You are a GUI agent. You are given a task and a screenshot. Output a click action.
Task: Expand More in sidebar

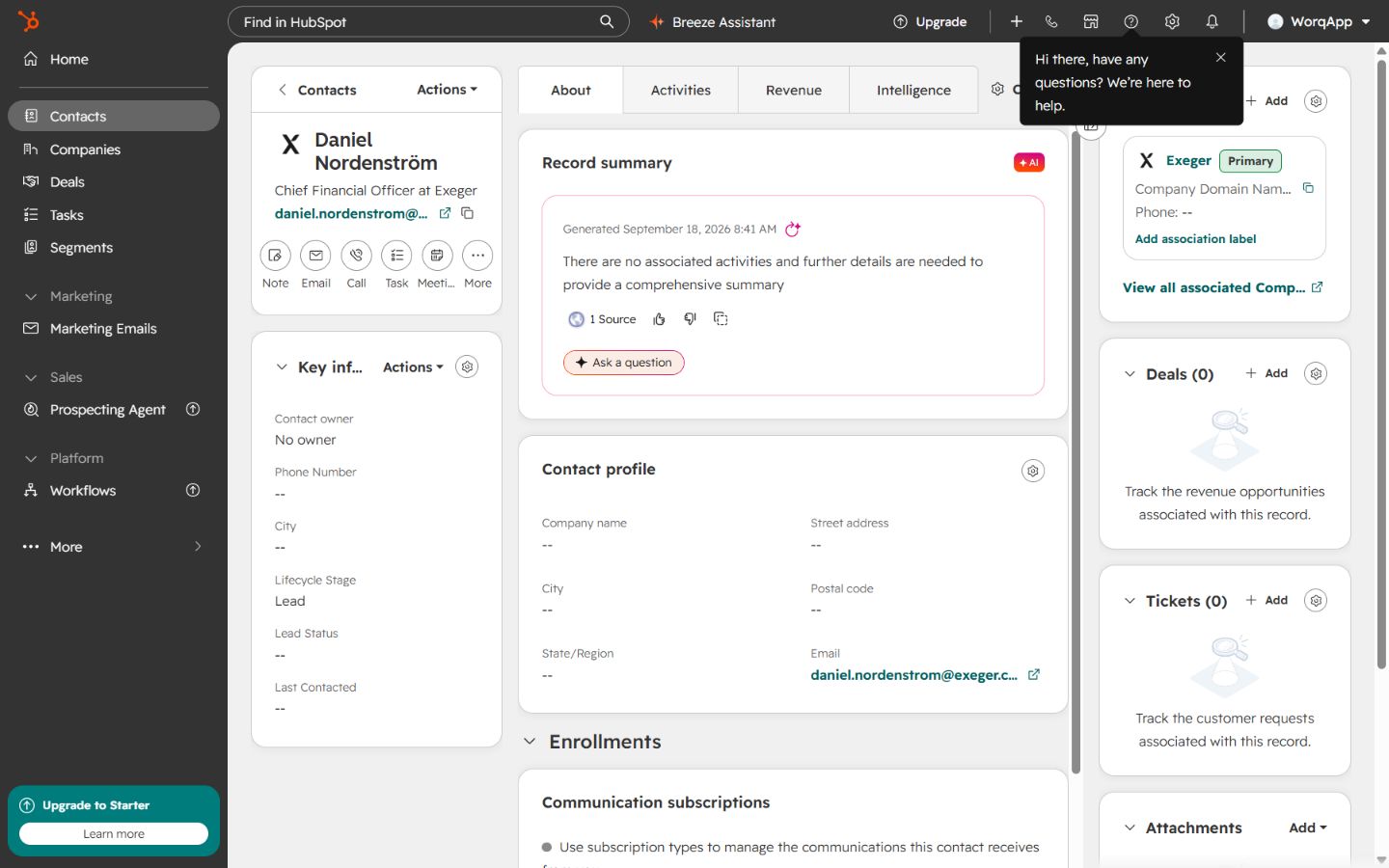click(114, 546)
